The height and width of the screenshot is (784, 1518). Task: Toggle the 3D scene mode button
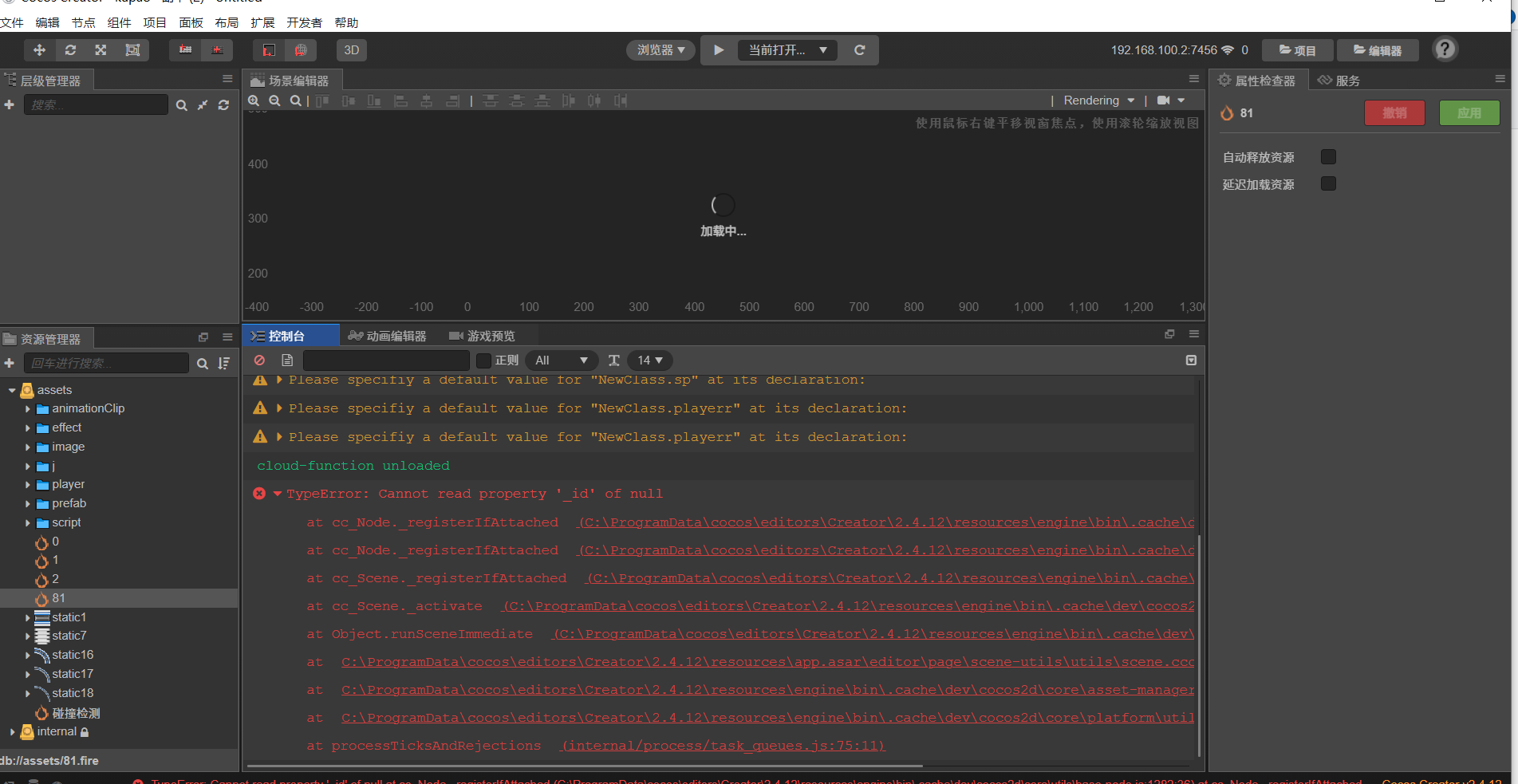[x=352, y=50]
